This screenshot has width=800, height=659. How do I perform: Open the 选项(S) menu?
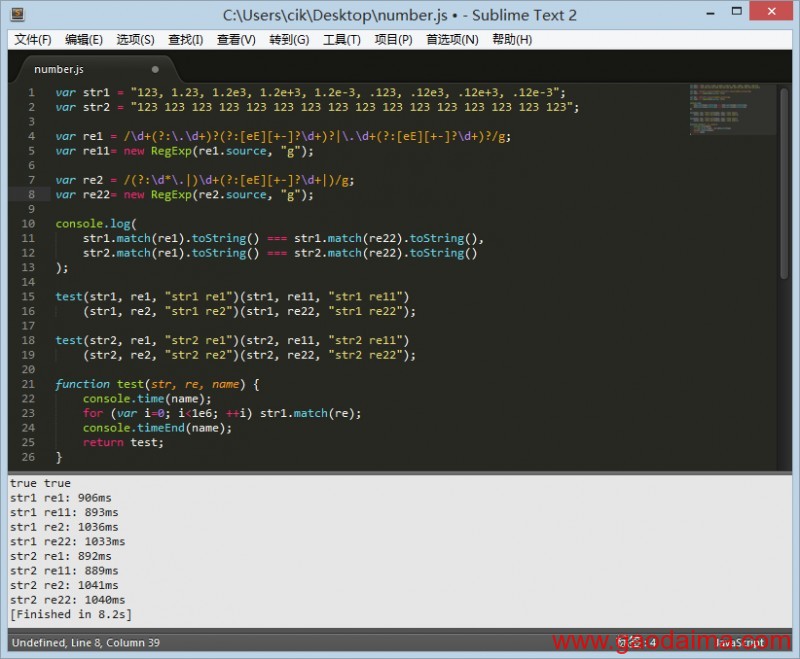click(x=135, y=40)
